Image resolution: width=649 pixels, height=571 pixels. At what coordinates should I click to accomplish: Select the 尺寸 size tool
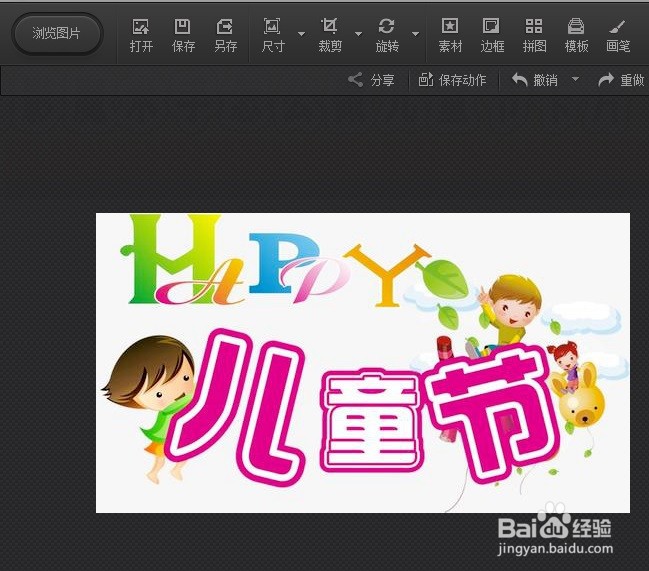click(273, 36)
